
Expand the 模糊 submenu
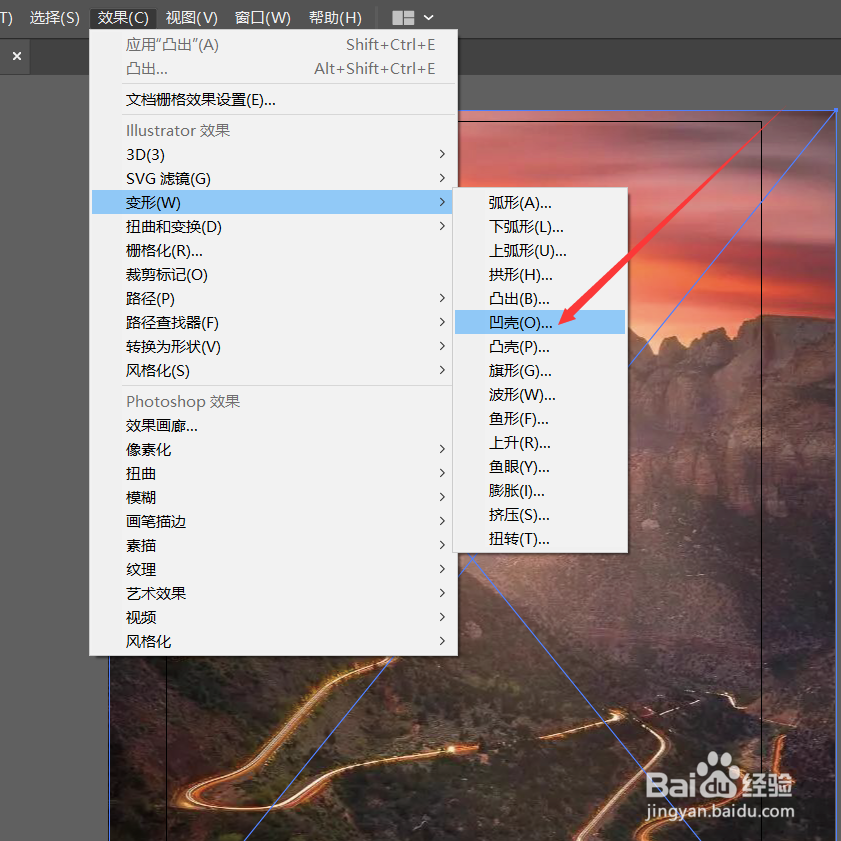coord(274,498)
